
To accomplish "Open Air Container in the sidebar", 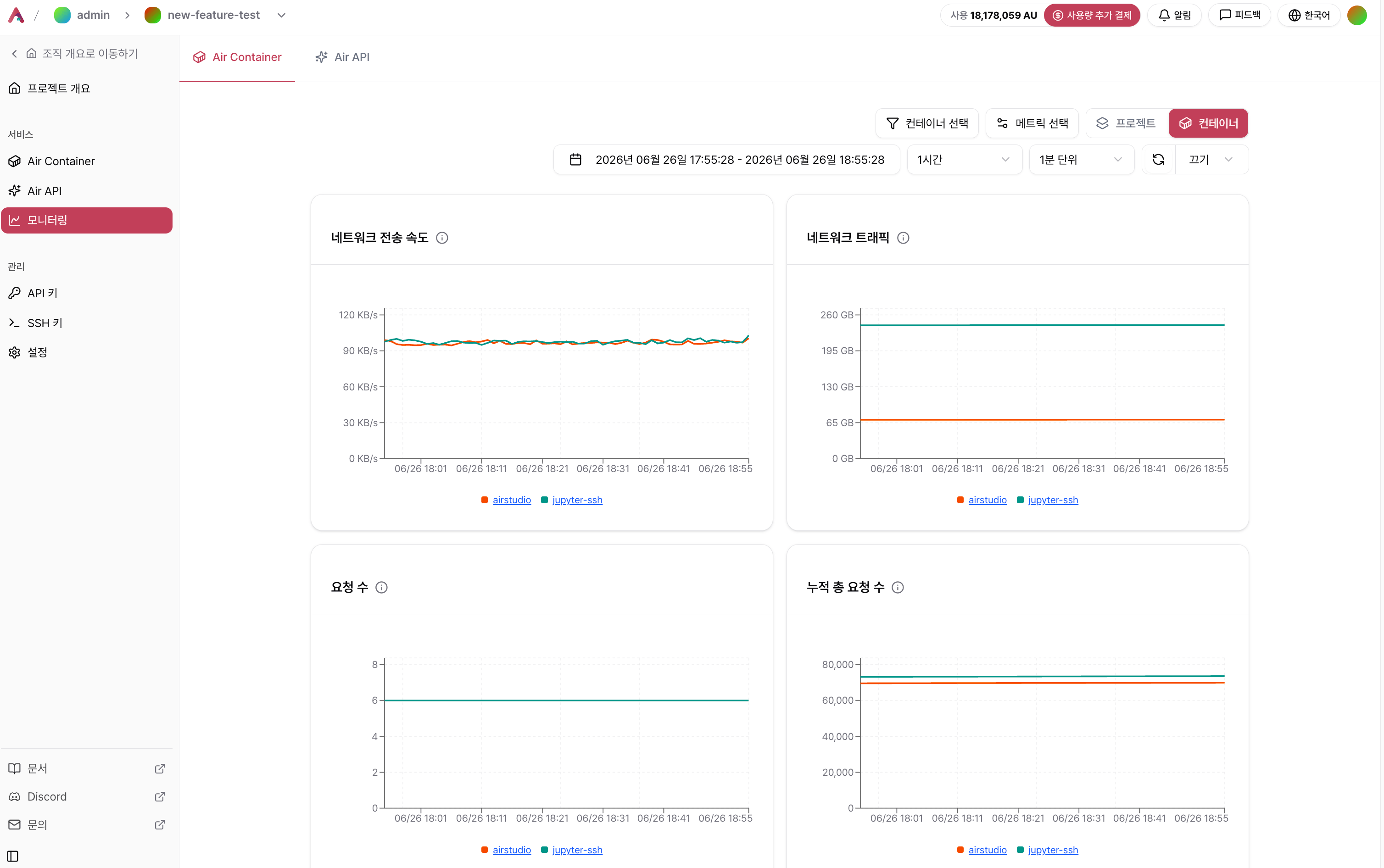I will pos(87,161).
